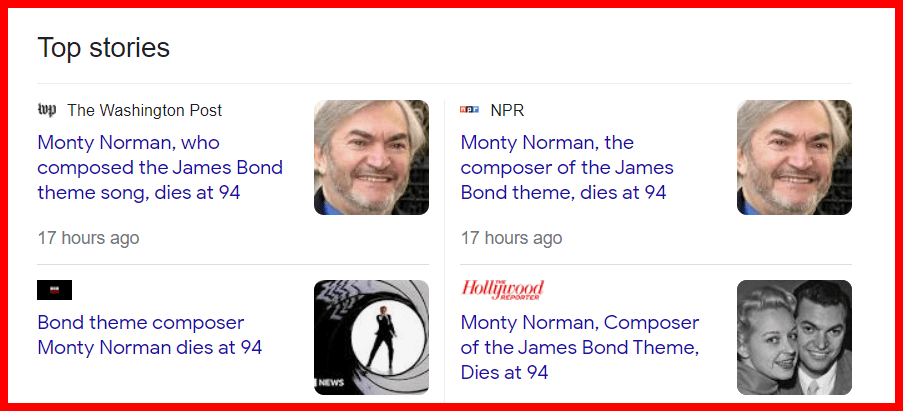Image resolution: width=903 pixels, height=411 pixels.
Task: Click the 'NPR' source name text
Action: point(507,110)
